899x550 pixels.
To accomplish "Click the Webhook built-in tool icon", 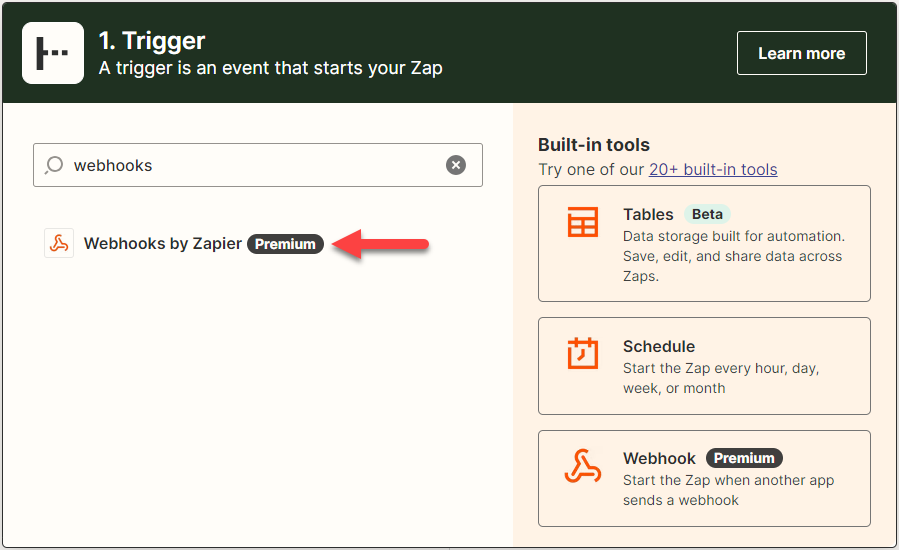I will point(583,466).
